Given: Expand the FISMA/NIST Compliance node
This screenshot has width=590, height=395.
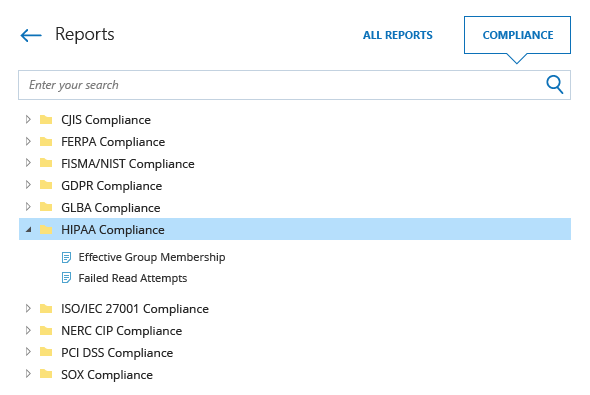Looking at the screenshot, I should coord(28,163).
